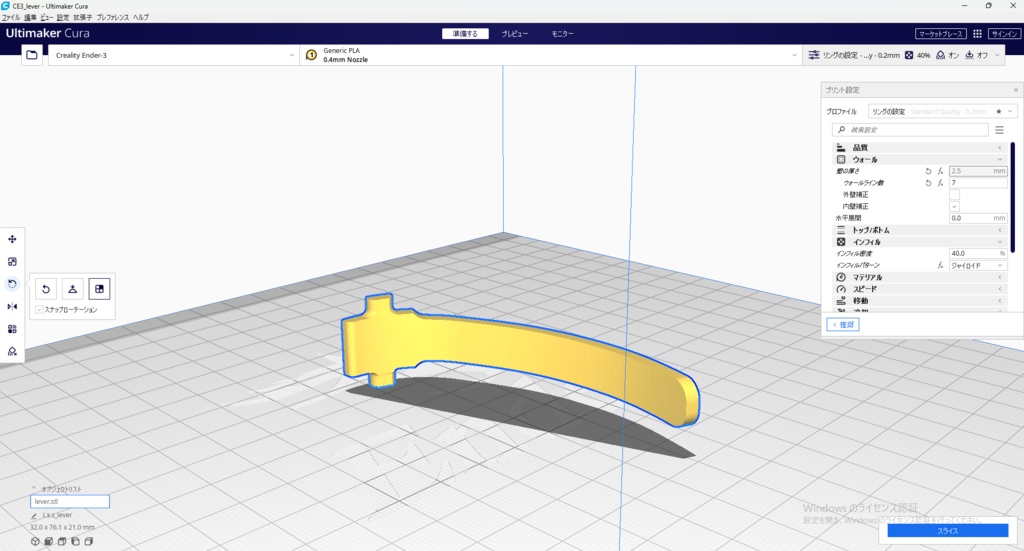Switch to front view camera

pyautogui.click(x=48, y=541)
